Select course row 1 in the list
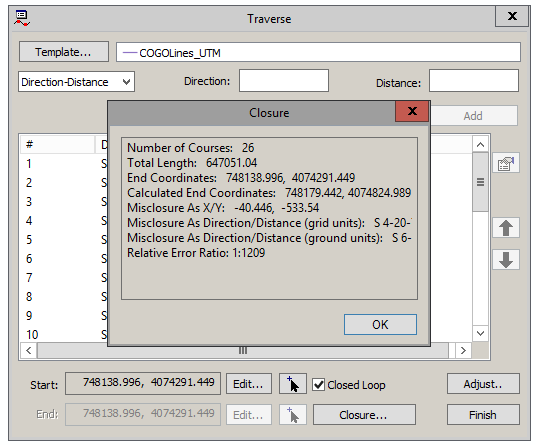This screenshot has width=536, height=445. [64, 164]
